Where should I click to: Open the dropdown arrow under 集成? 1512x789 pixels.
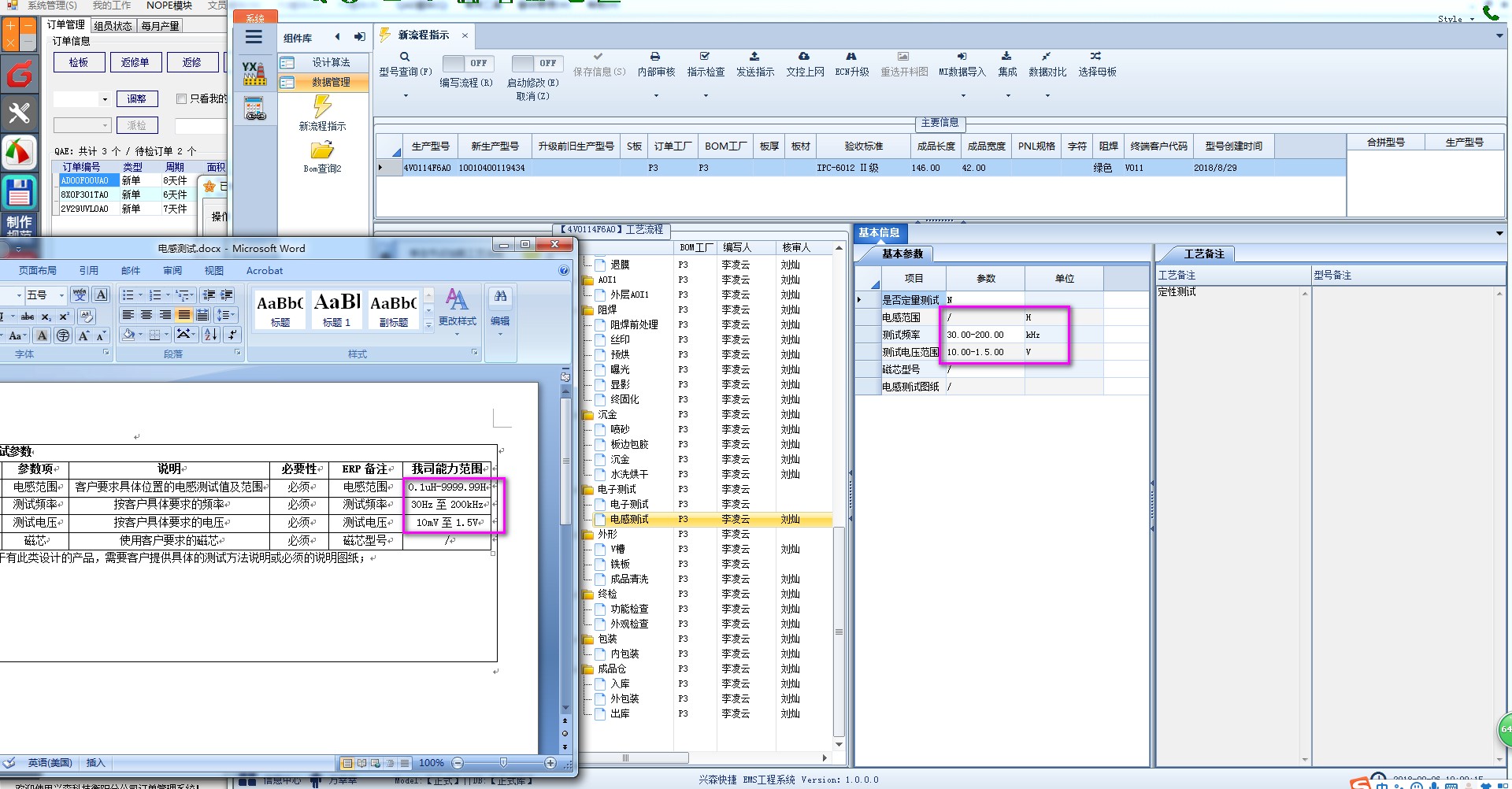(1008, 96)
